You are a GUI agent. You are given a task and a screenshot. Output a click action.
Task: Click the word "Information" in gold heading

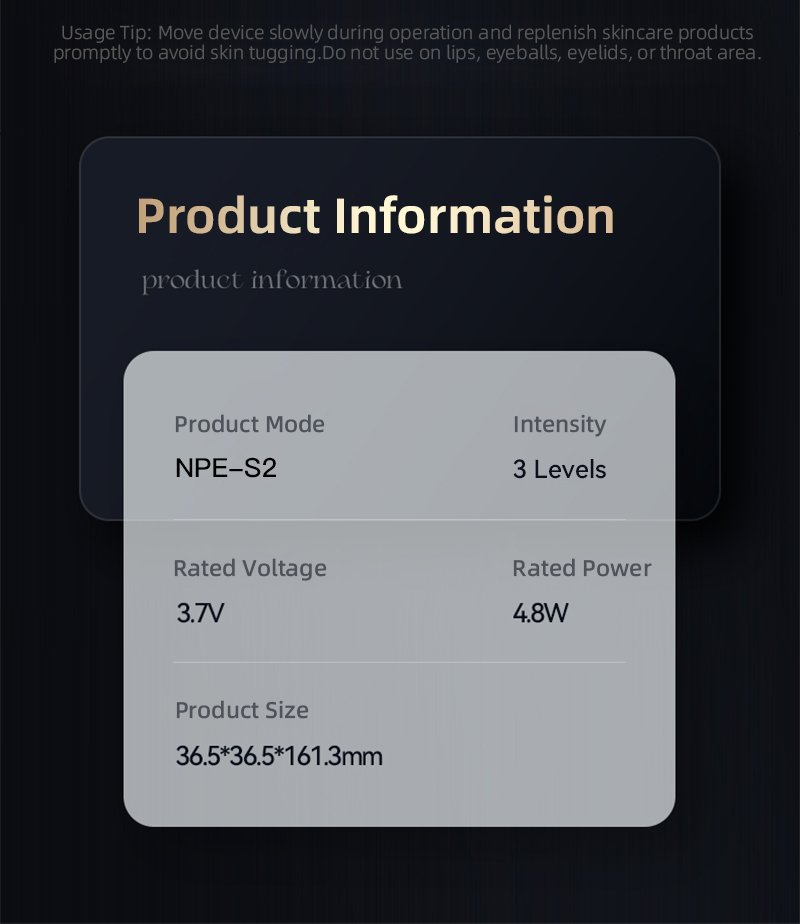(473, 216)
